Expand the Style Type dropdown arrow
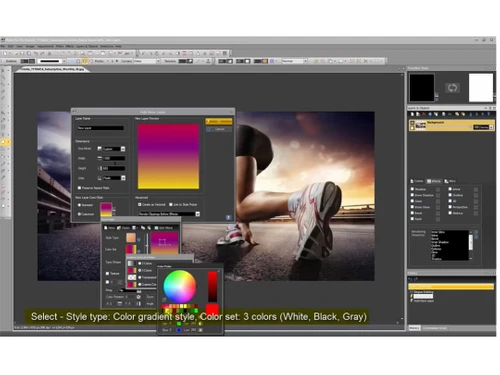 [139, 239]
